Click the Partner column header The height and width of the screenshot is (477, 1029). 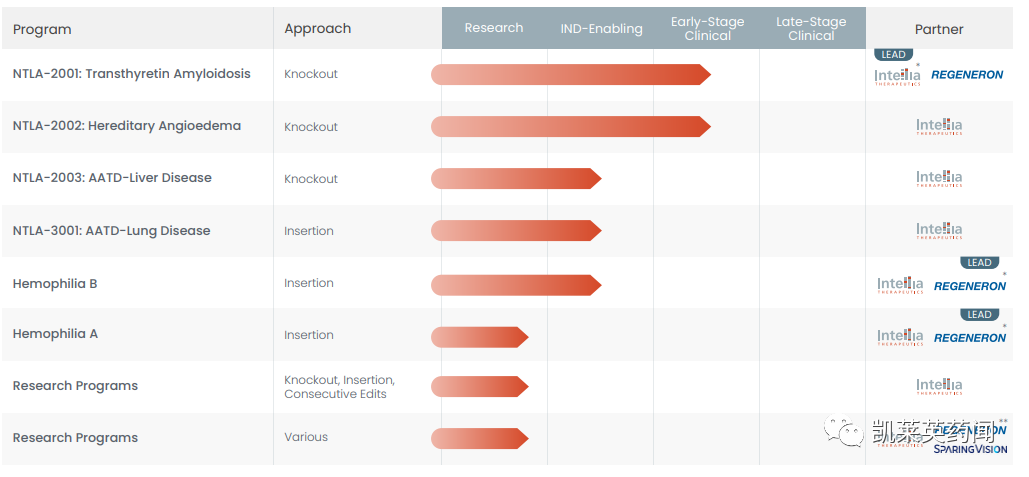[x=939, y=29]
